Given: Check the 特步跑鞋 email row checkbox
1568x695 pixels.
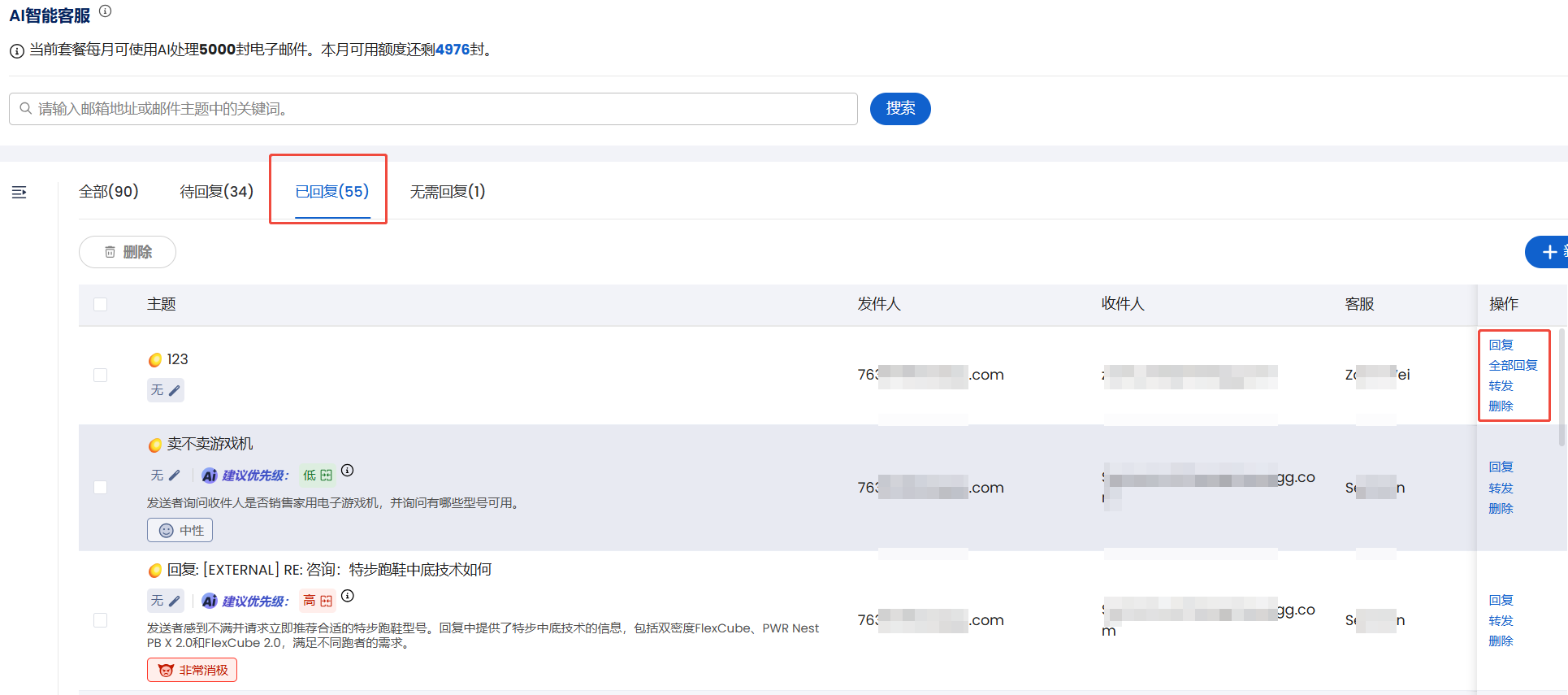Looking at the screenshot, I should click(101, 619).
